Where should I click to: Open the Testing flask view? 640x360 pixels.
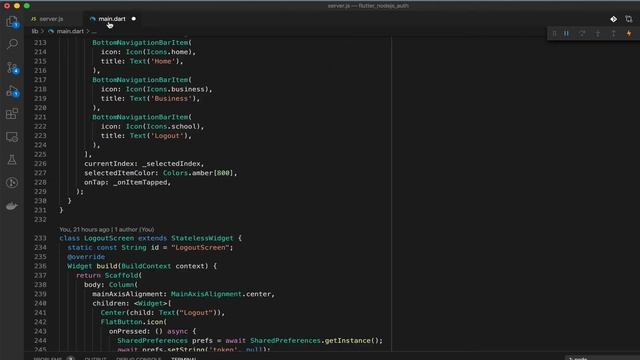tap(12, 160)
